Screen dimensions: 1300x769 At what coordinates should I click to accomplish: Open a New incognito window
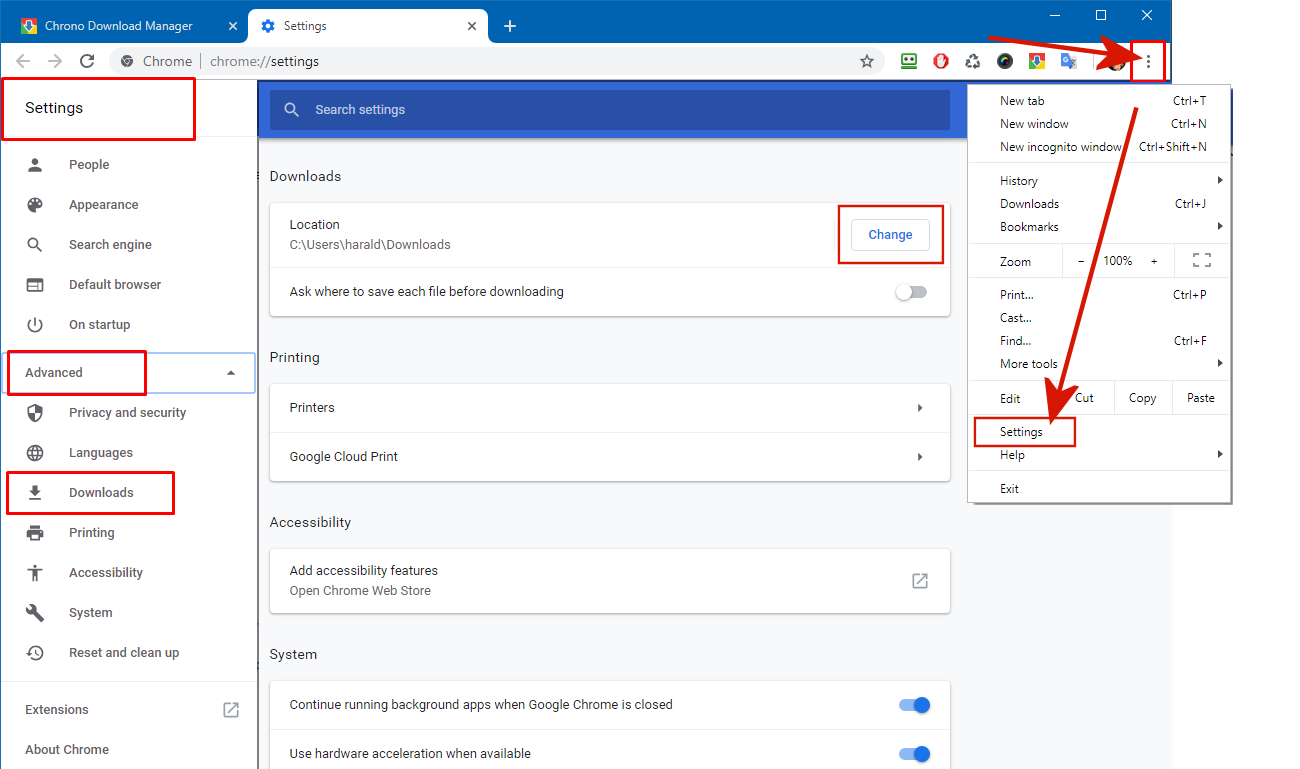[x=1099, y=147]
